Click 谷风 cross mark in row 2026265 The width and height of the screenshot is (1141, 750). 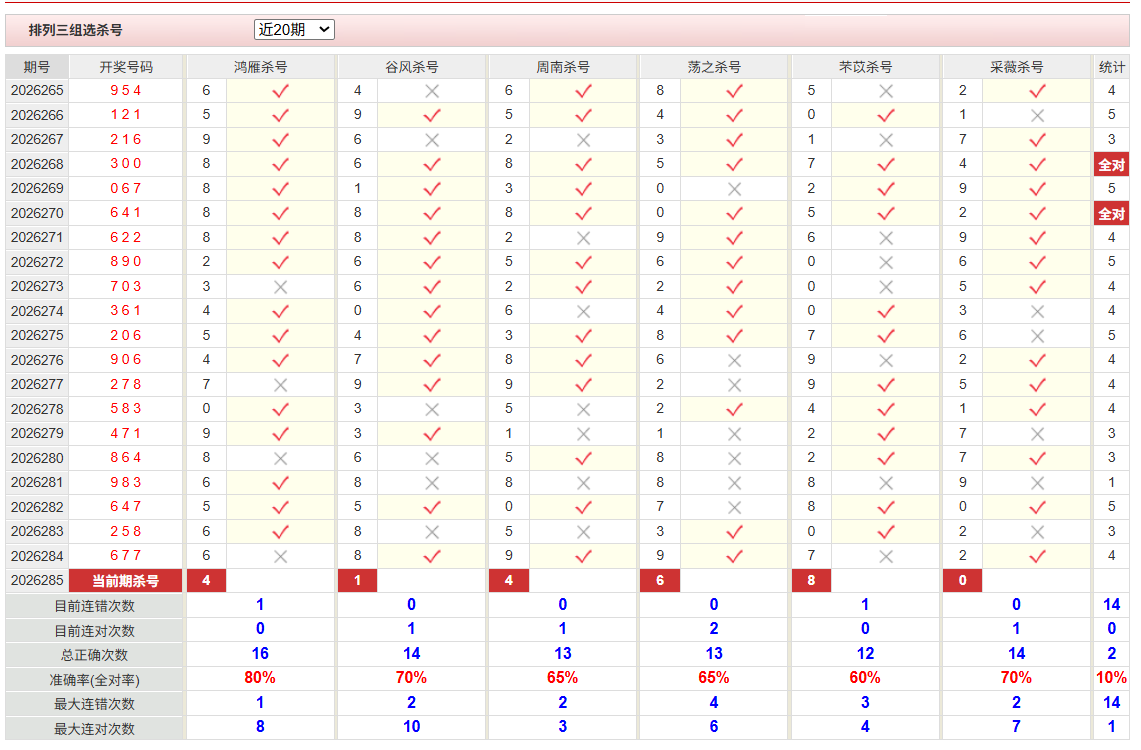432,91
